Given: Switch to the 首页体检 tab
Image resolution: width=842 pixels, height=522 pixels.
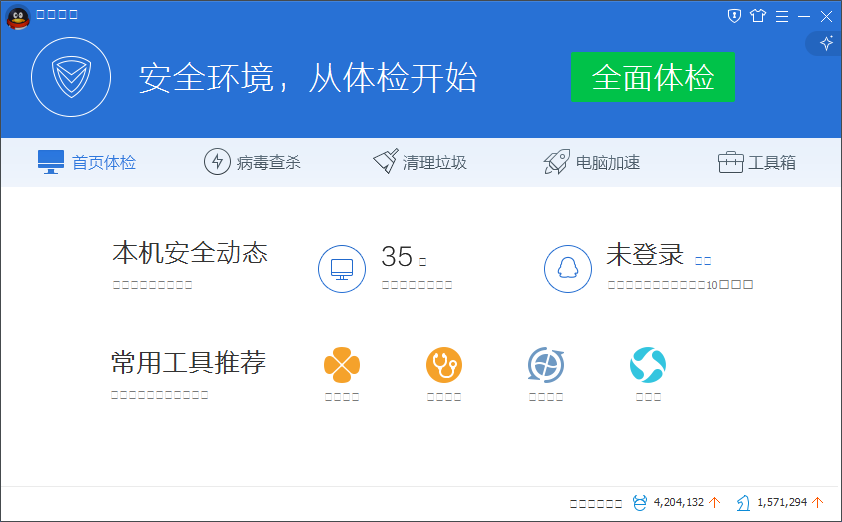Looking at the screenshot, I should pos(87,162).
